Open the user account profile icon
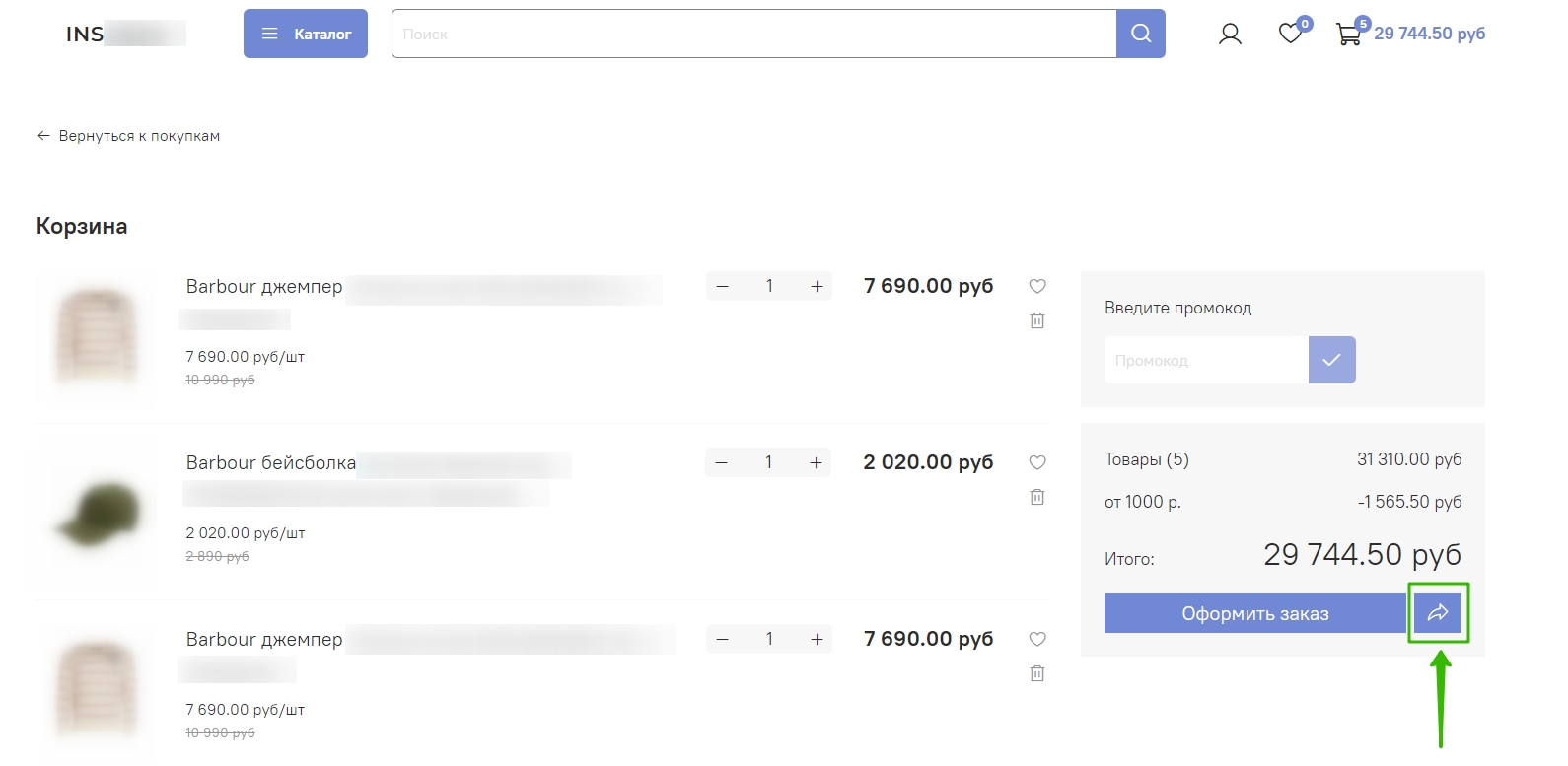 coord(1230,35)
